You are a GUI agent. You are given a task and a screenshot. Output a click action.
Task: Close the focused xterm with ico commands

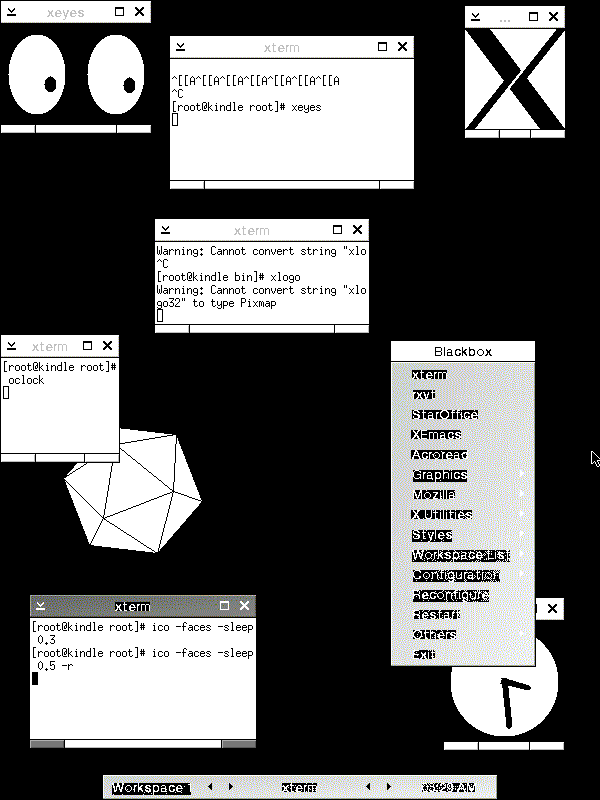(244, 606)
